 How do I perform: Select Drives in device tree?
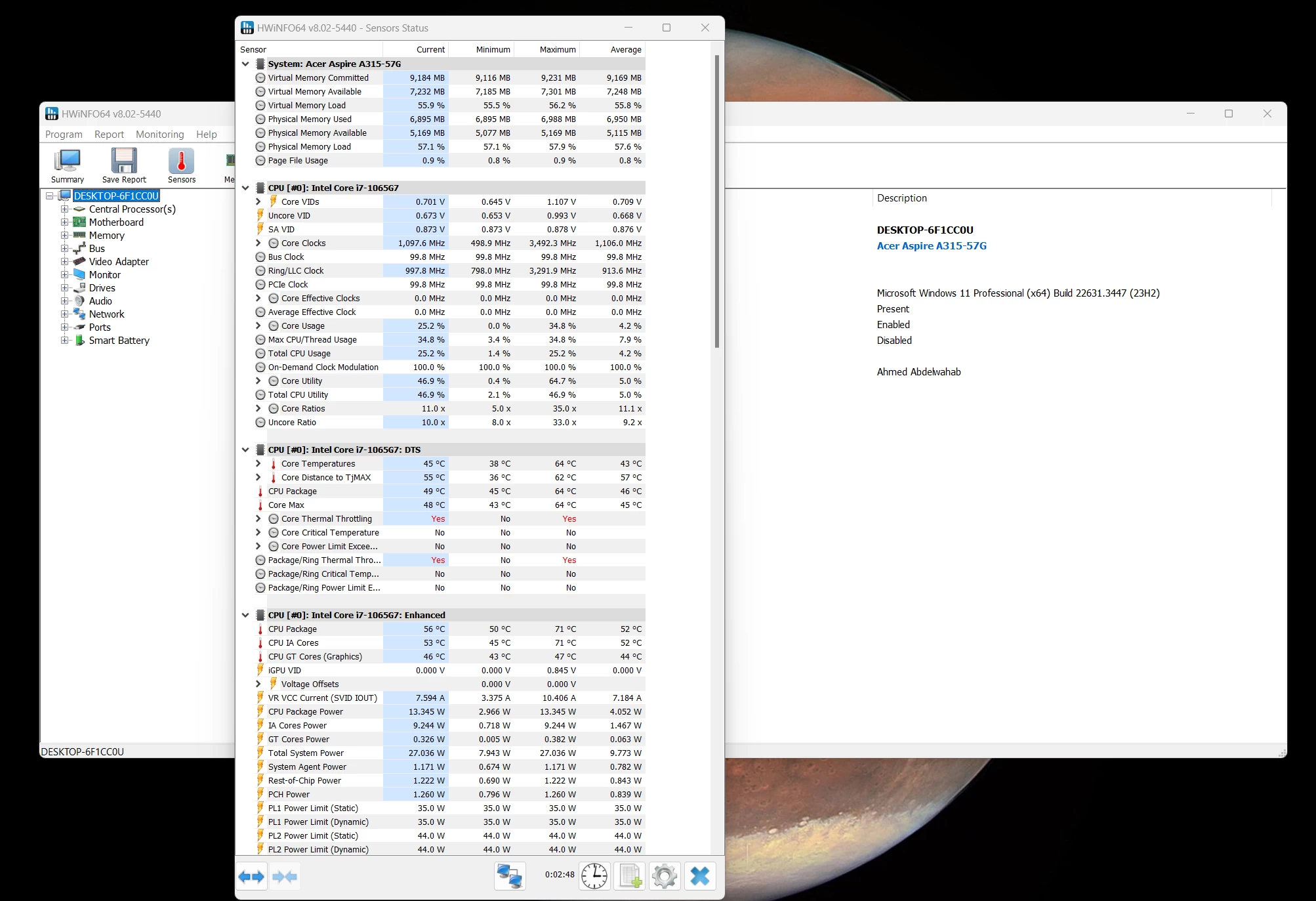(102, 288)
